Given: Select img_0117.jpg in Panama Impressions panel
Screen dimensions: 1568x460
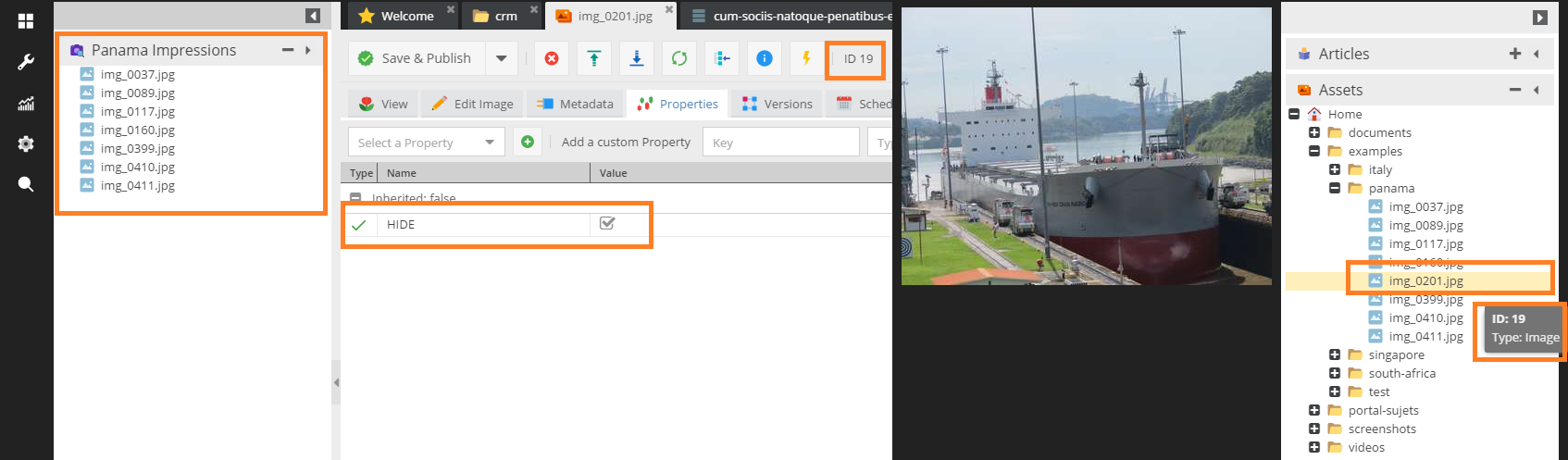Looking at the screenshot, I should 137,111.
